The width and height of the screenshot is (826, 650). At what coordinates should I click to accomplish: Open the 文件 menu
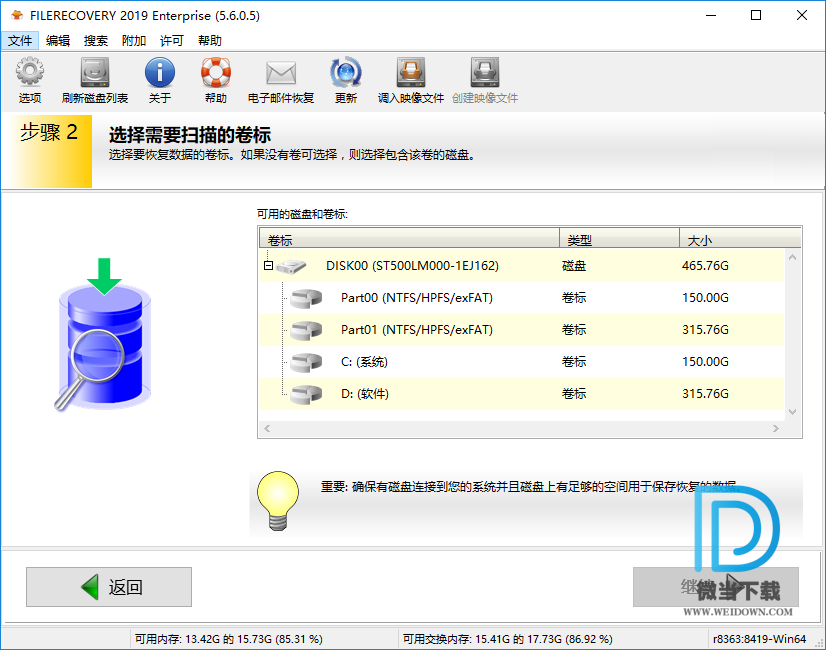click(20, 41)
